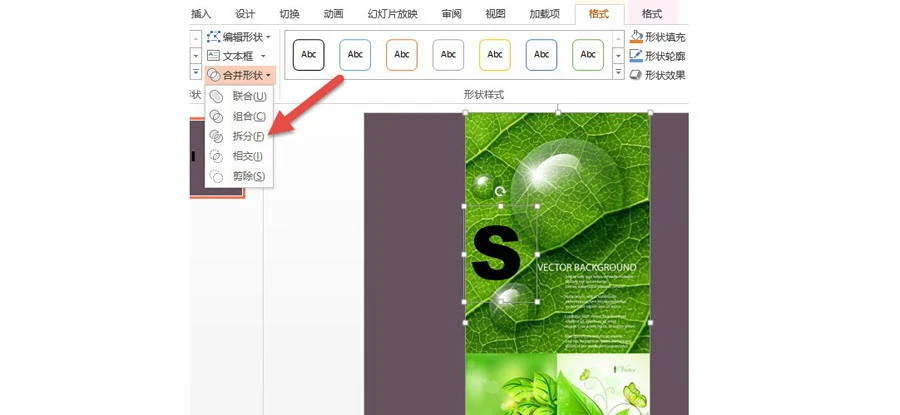Switch to the 设计 tab
This screenshot has width=900, height=415.
[x=245, y=14]
